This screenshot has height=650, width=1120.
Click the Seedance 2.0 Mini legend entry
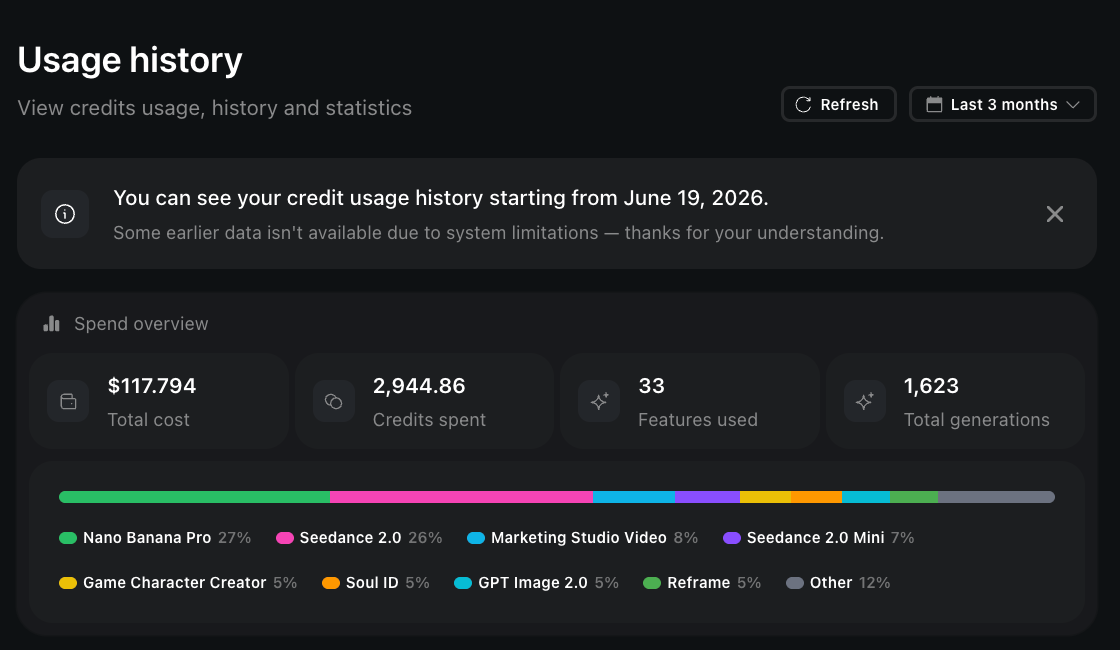pos(819,538)
